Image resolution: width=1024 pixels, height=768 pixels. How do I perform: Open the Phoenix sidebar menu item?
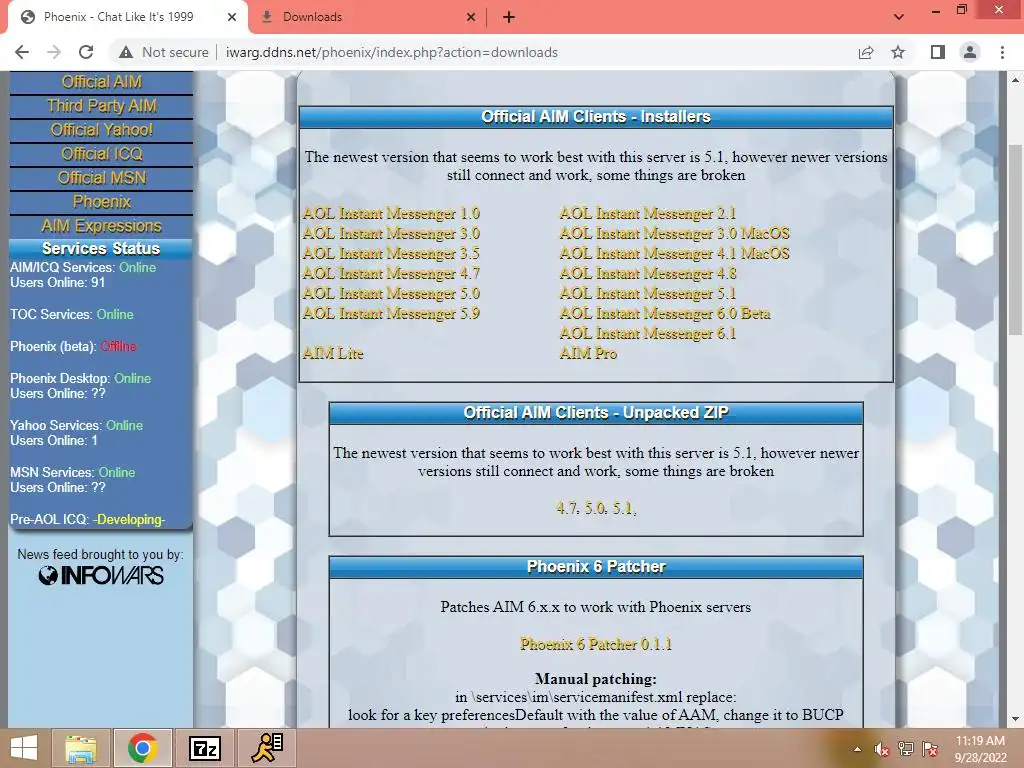[101, 202]
